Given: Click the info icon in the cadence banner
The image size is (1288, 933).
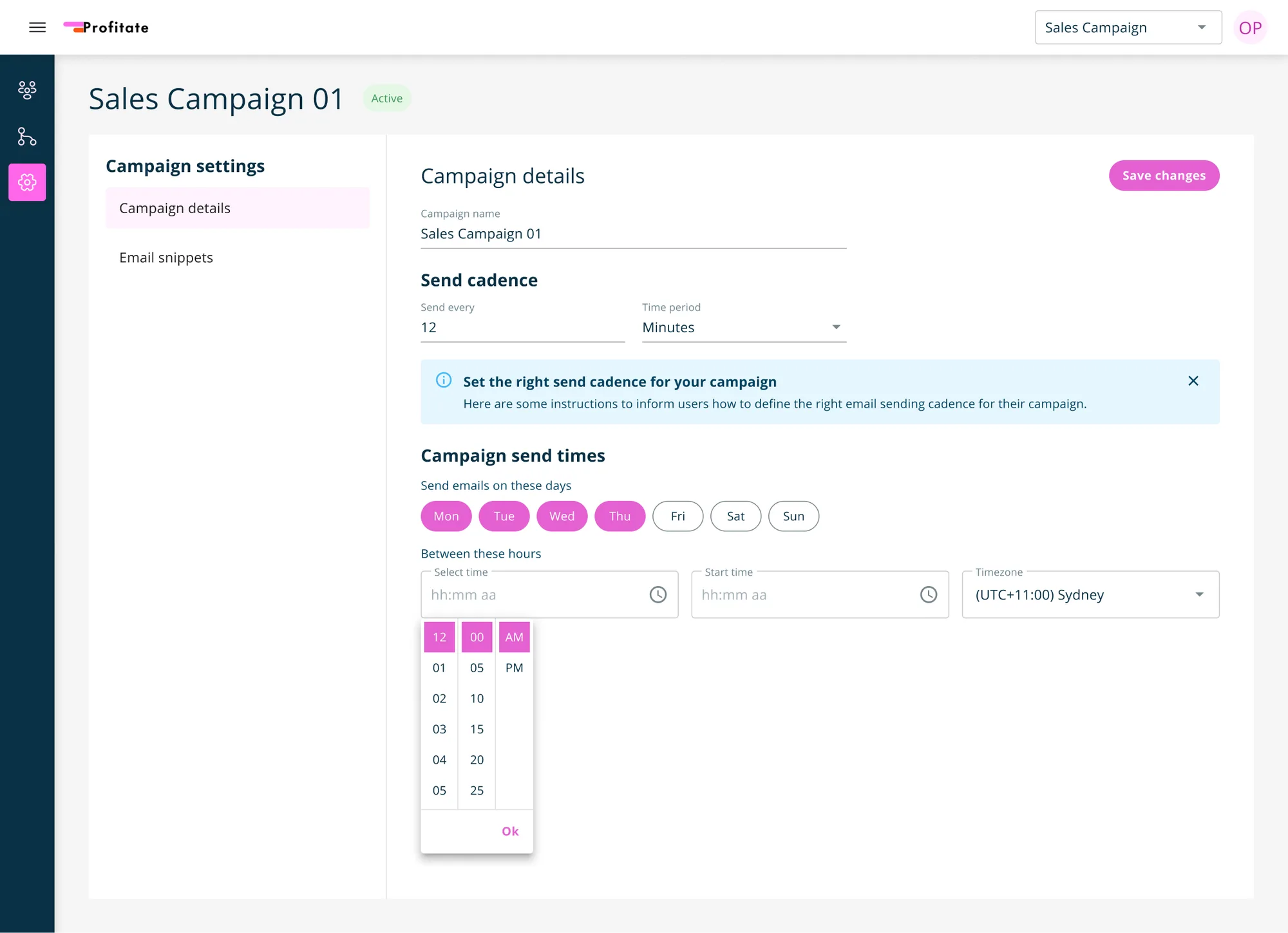Looking at the screenshot, I should 444,380.
